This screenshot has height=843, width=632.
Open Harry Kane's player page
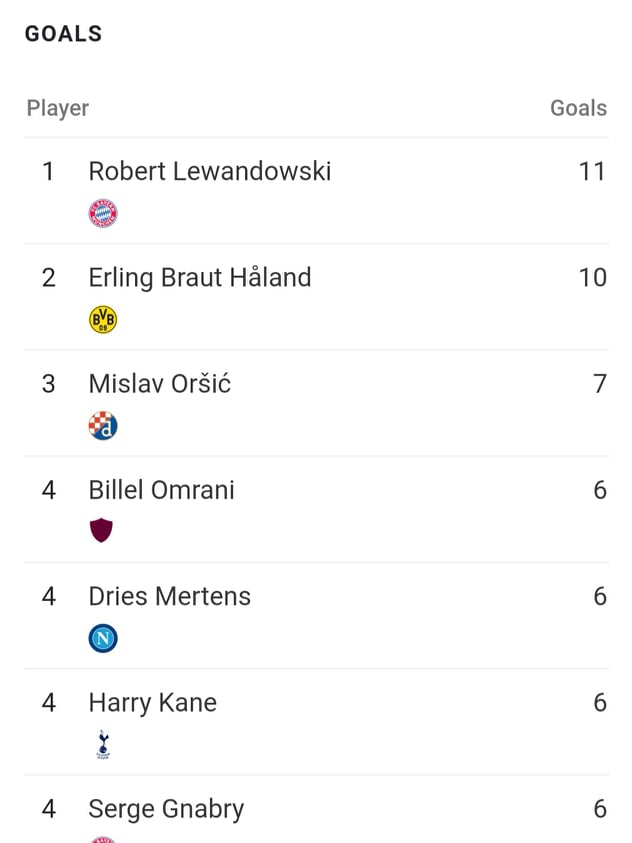[x=153, y=703]
